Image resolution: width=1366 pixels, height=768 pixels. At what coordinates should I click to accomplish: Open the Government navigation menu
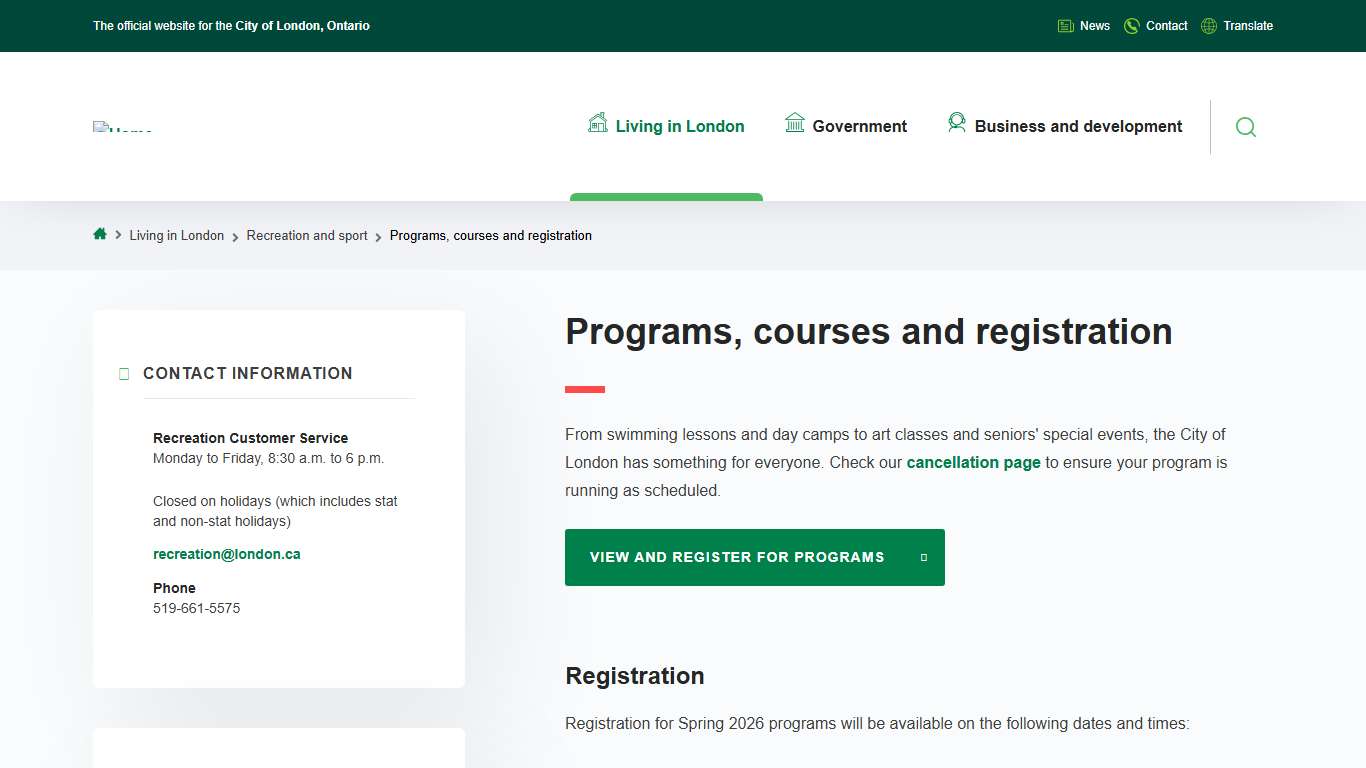click(x=859, y=126)
